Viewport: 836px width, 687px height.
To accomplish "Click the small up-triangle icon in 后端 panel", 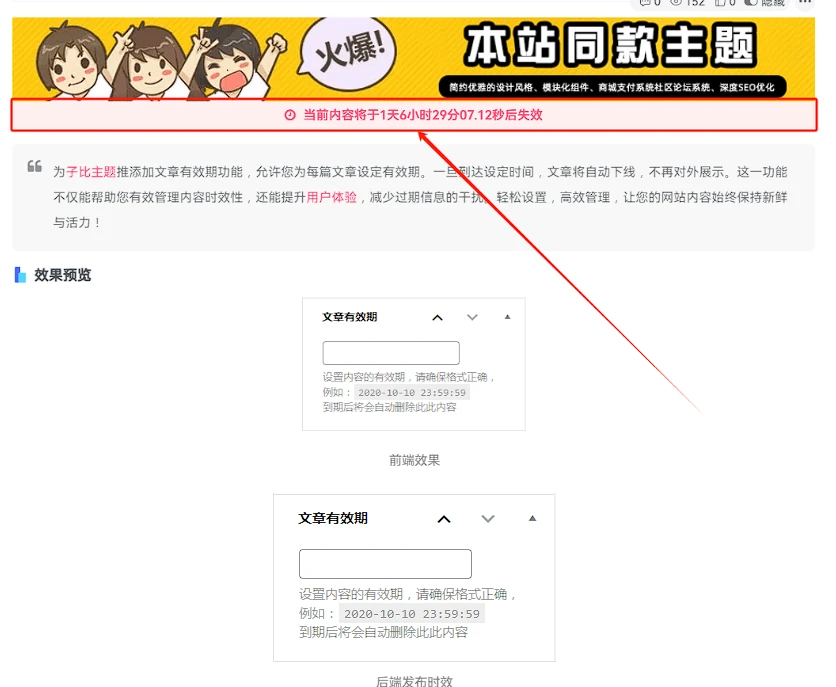I will 532,518.
